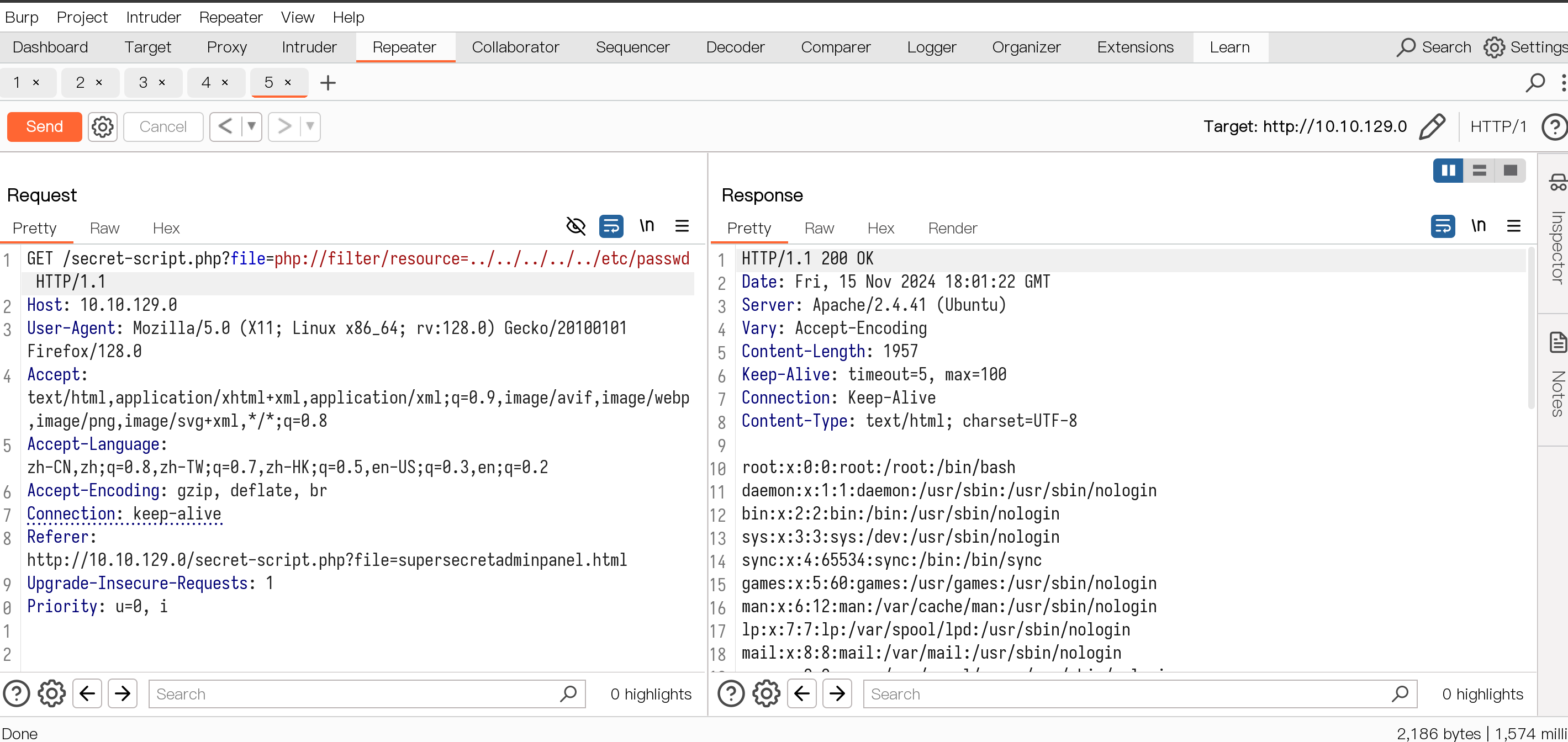Click the Cancel button
The image size is (1568, 742).
[x=163, y=126]
